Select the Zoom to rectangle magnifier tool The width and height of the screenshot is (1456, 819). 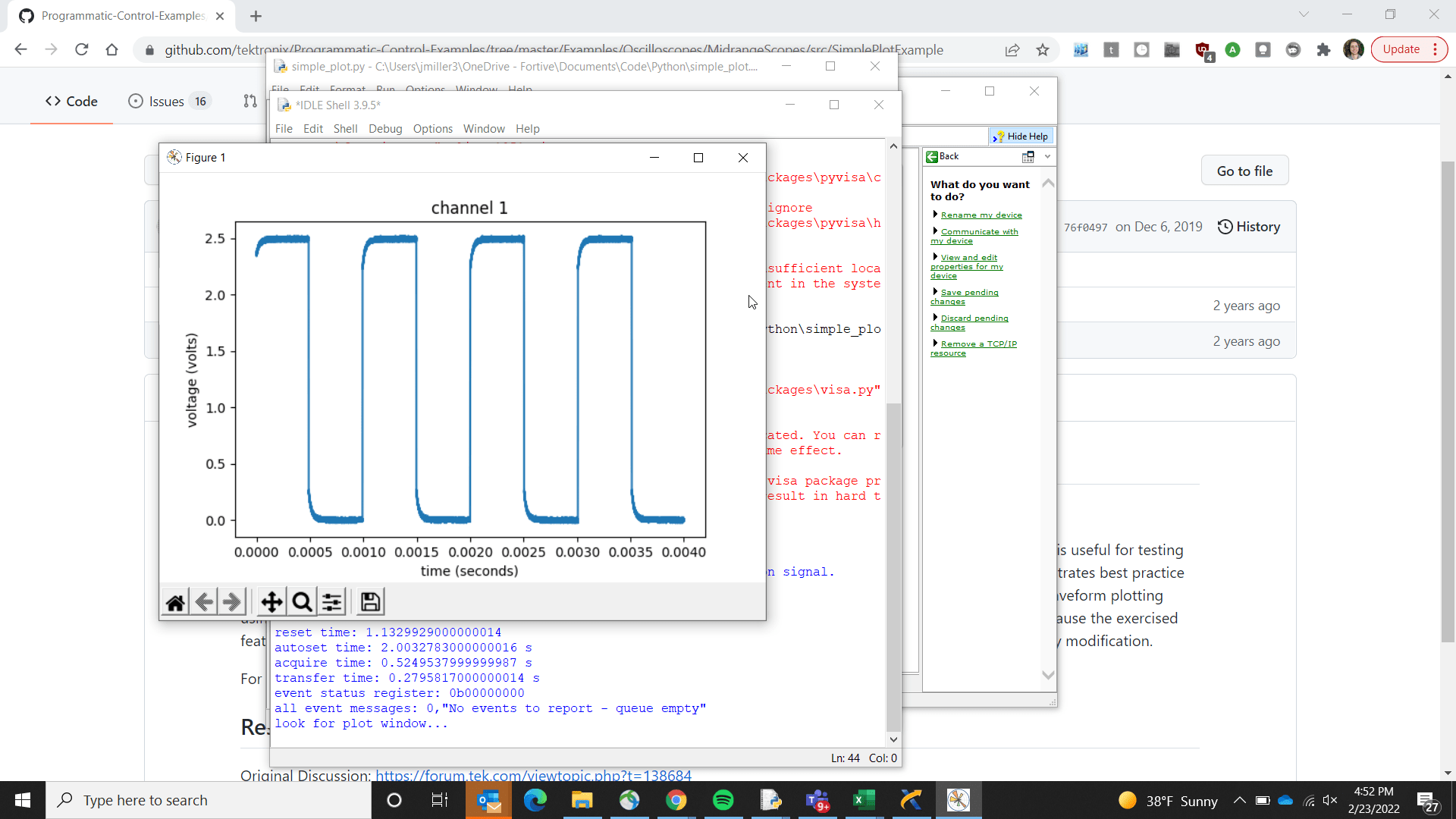pos(302,603)
